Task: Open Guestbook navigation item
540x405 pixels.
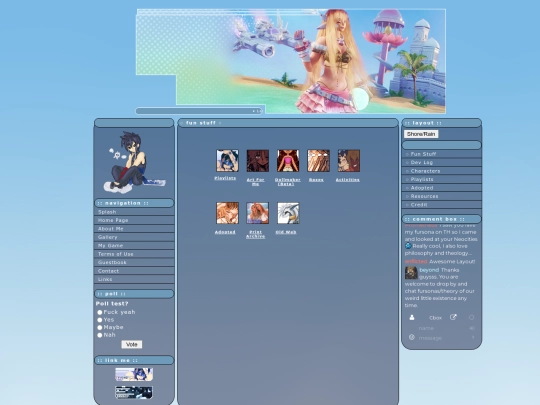Action: click(134, 262)
